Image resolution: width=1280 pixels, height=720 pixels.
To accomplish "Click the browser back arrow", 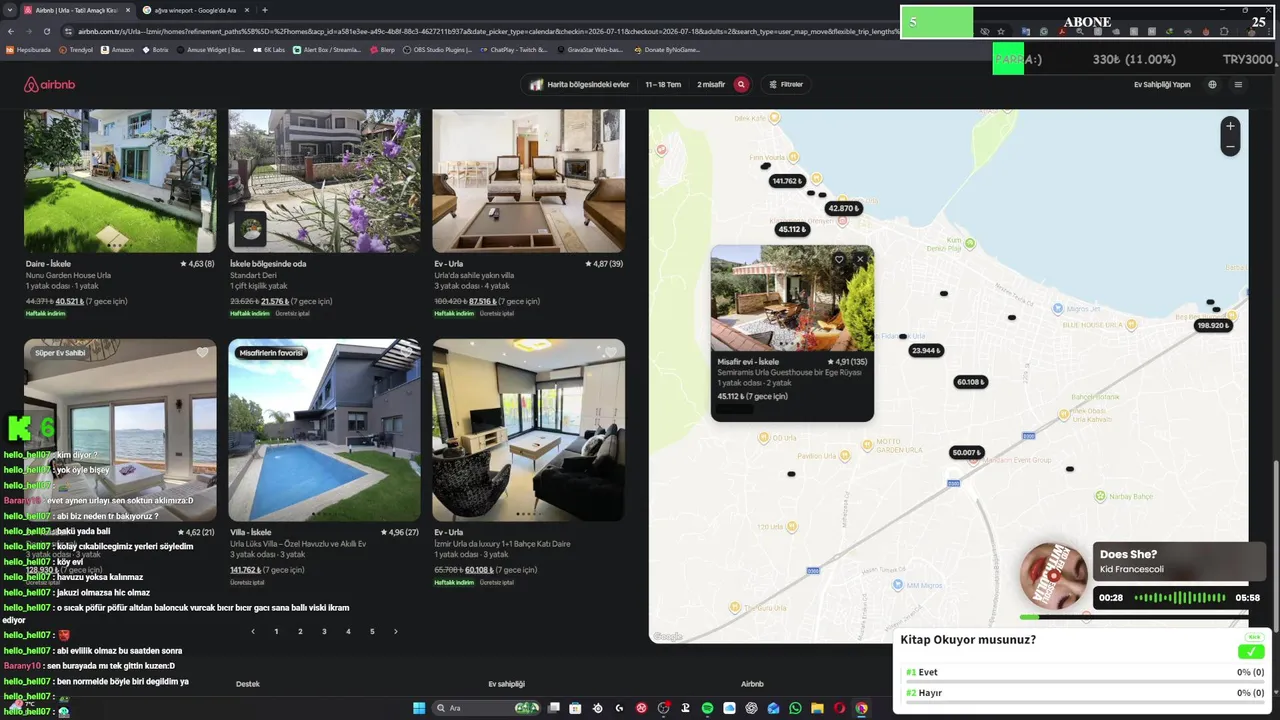I will click(x=10, y=31).
